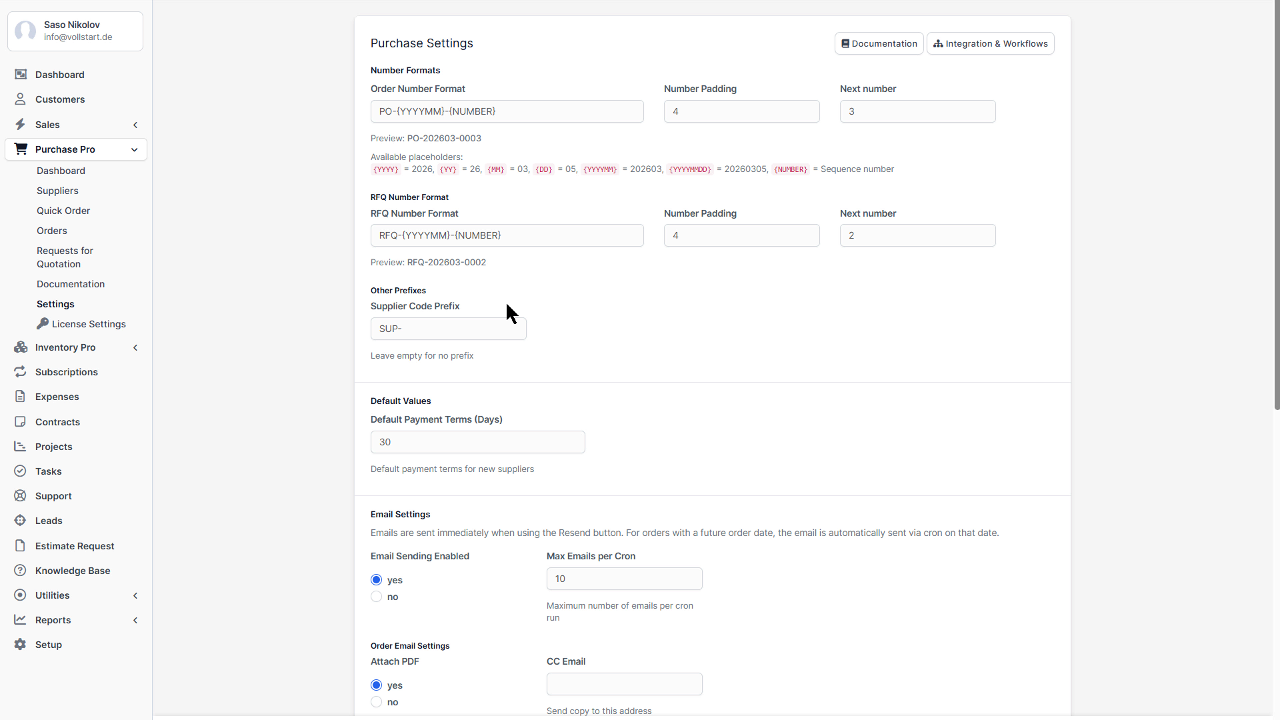This screenshot has width=1280, height=720.
Task: Click the Subscriptions refresh icon
Action: (20, 372)
